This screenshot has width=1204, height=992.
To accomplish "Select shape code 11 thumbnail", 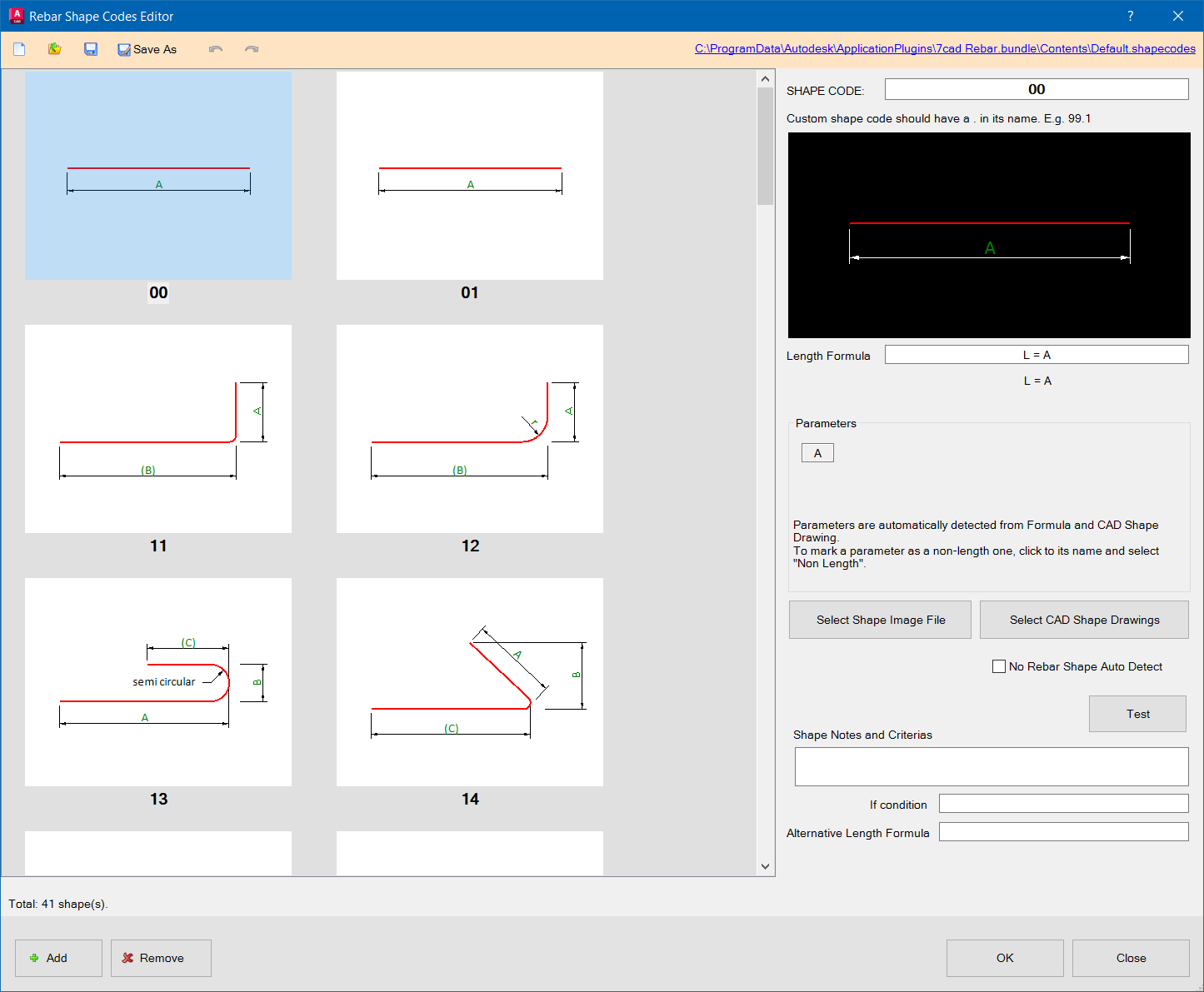I will point(158,429).
